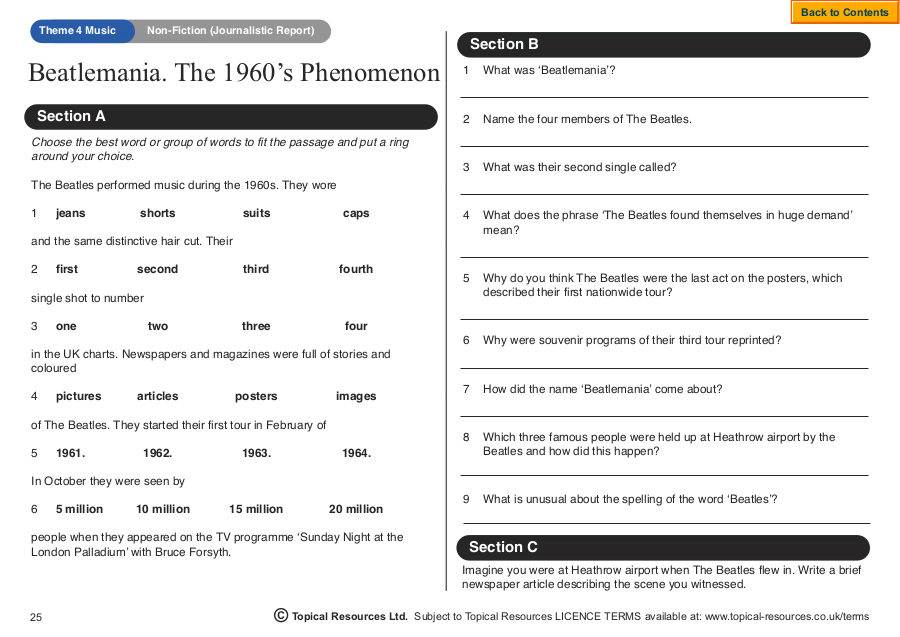Select the 'one' option in row 3

click(66, 326)
